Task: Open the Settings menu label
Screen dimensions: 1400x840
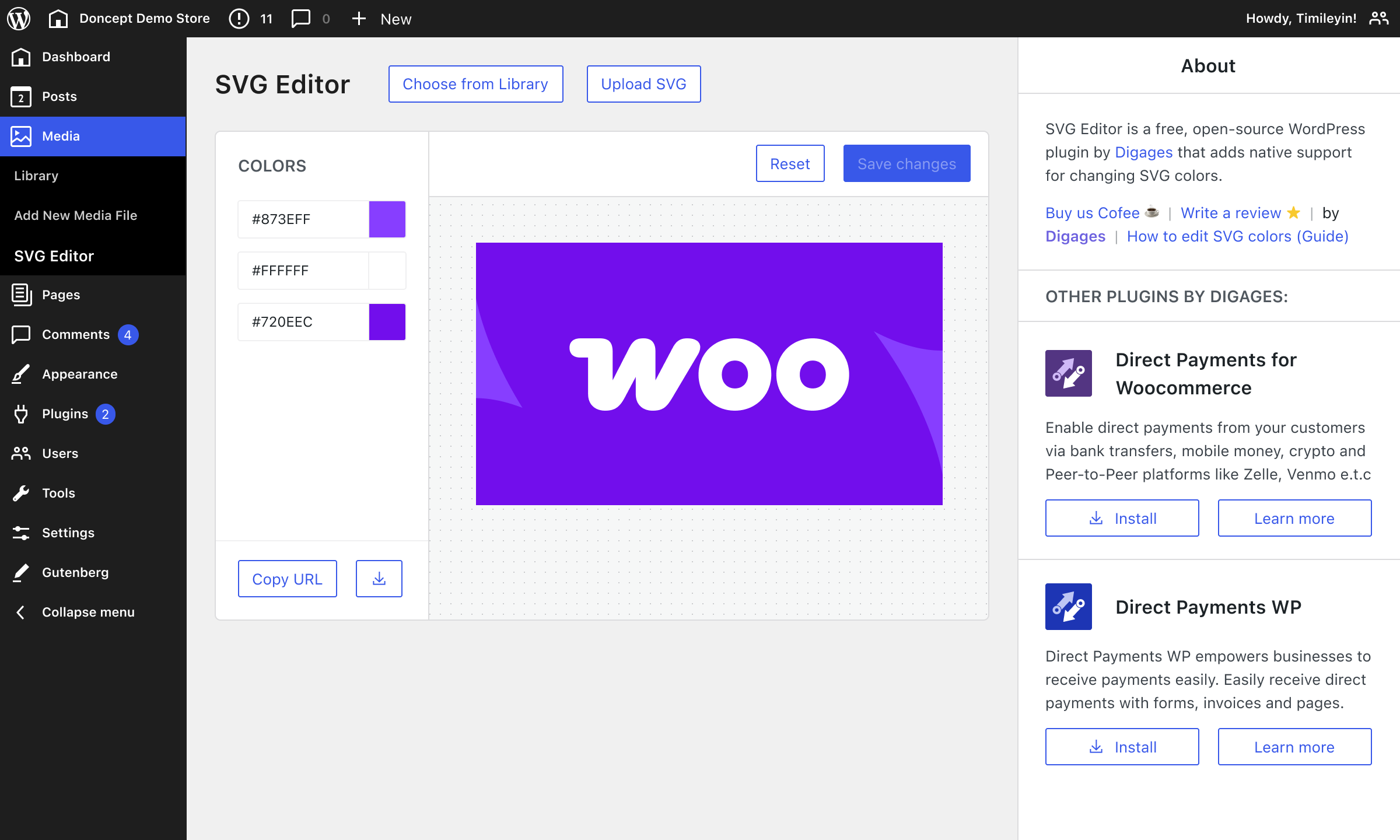Action: point(68,533)
